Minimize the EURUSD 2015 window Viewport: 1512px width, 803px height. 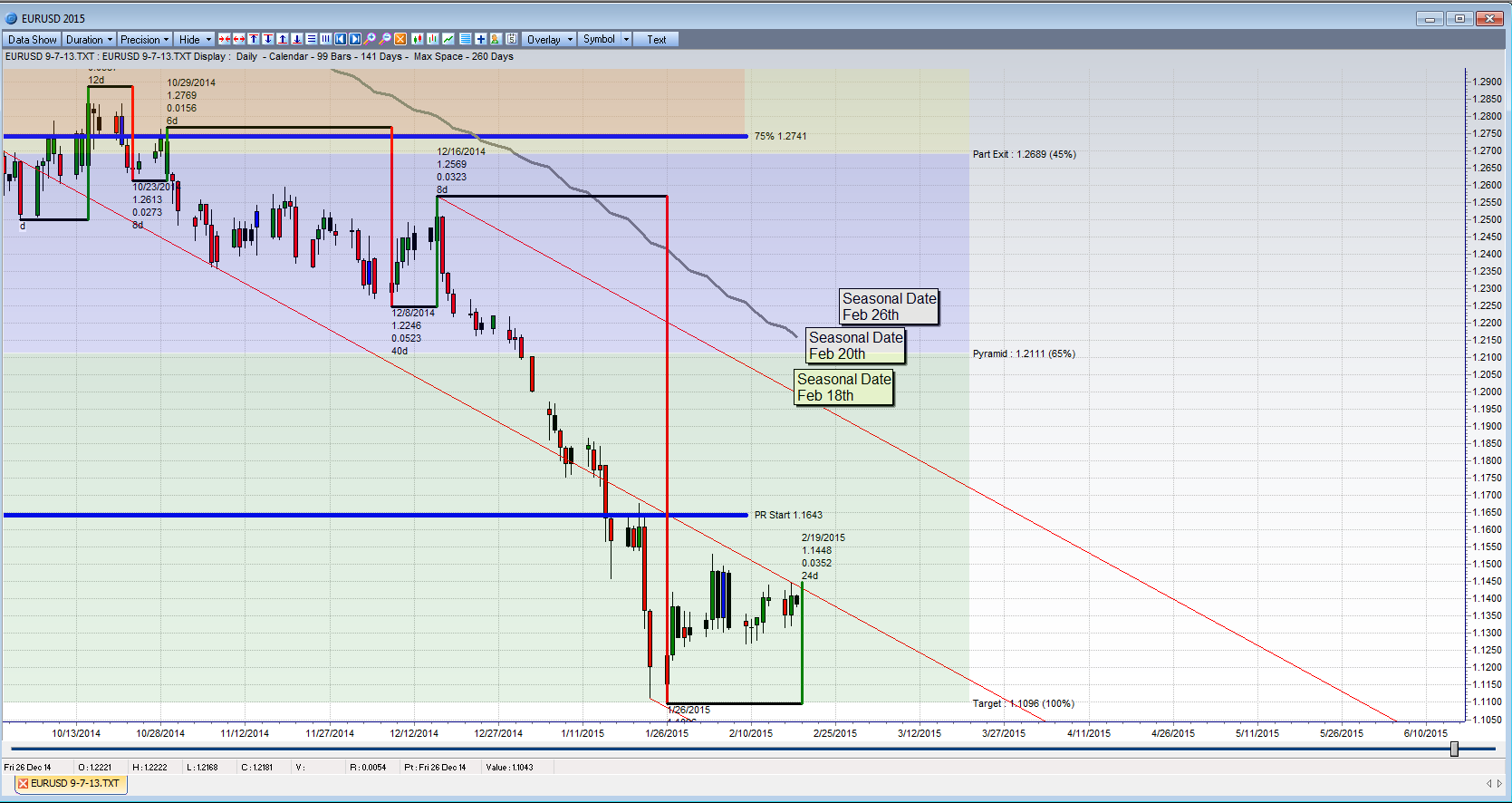[x=1430, y=18]
